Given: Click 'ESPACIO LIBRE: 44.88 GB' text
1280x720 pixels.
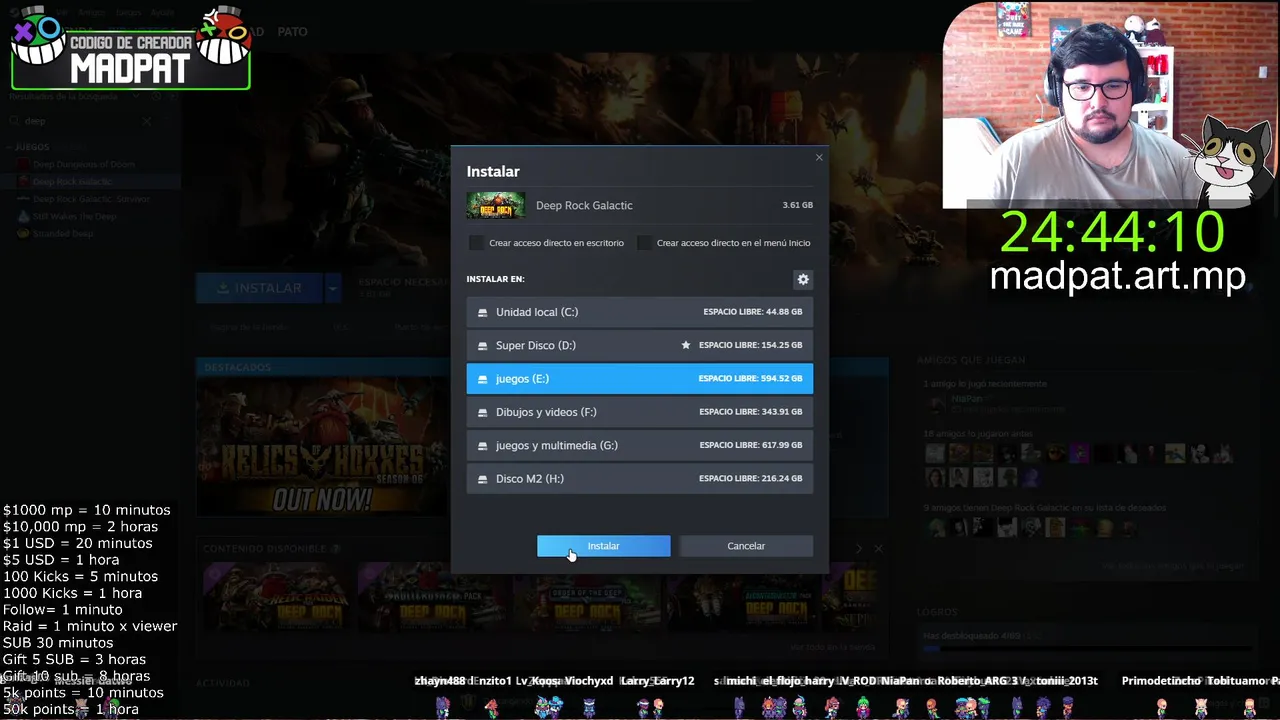Looking at the screenshot, I should coord(753,312).
